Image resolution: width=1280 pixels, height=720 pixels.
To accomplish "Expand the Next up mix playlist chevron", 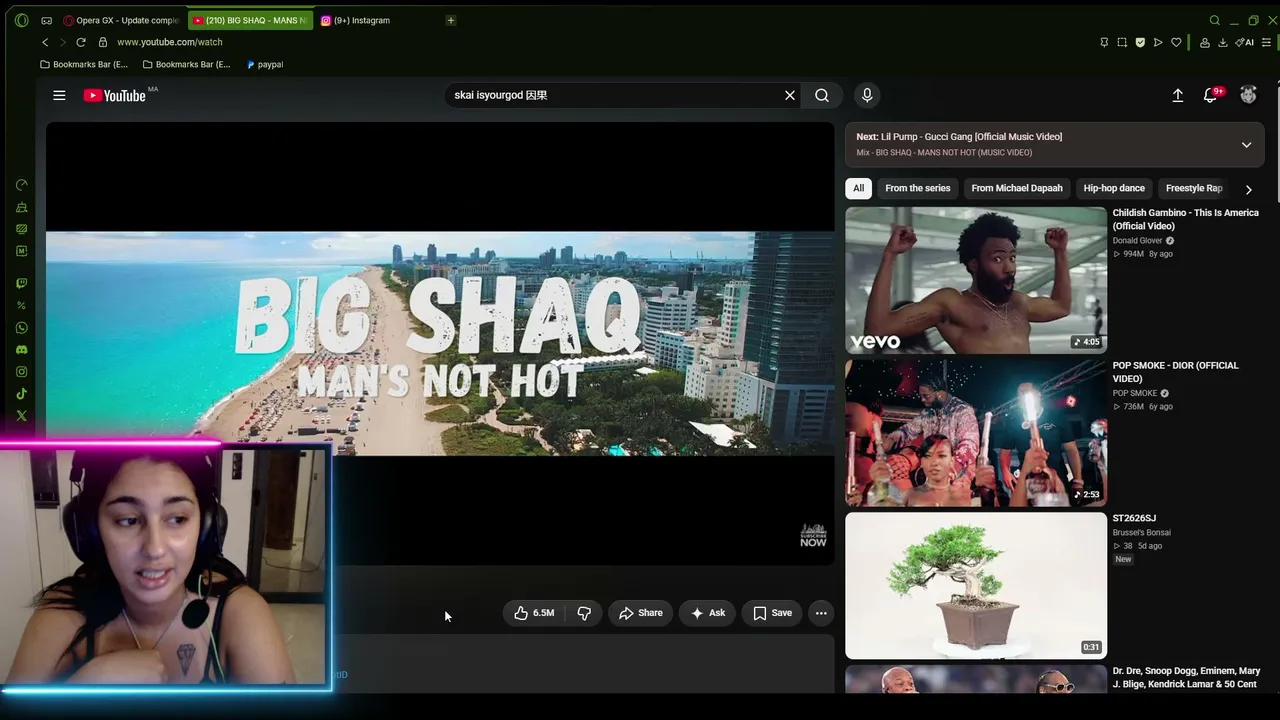I will coord(1246,145).
